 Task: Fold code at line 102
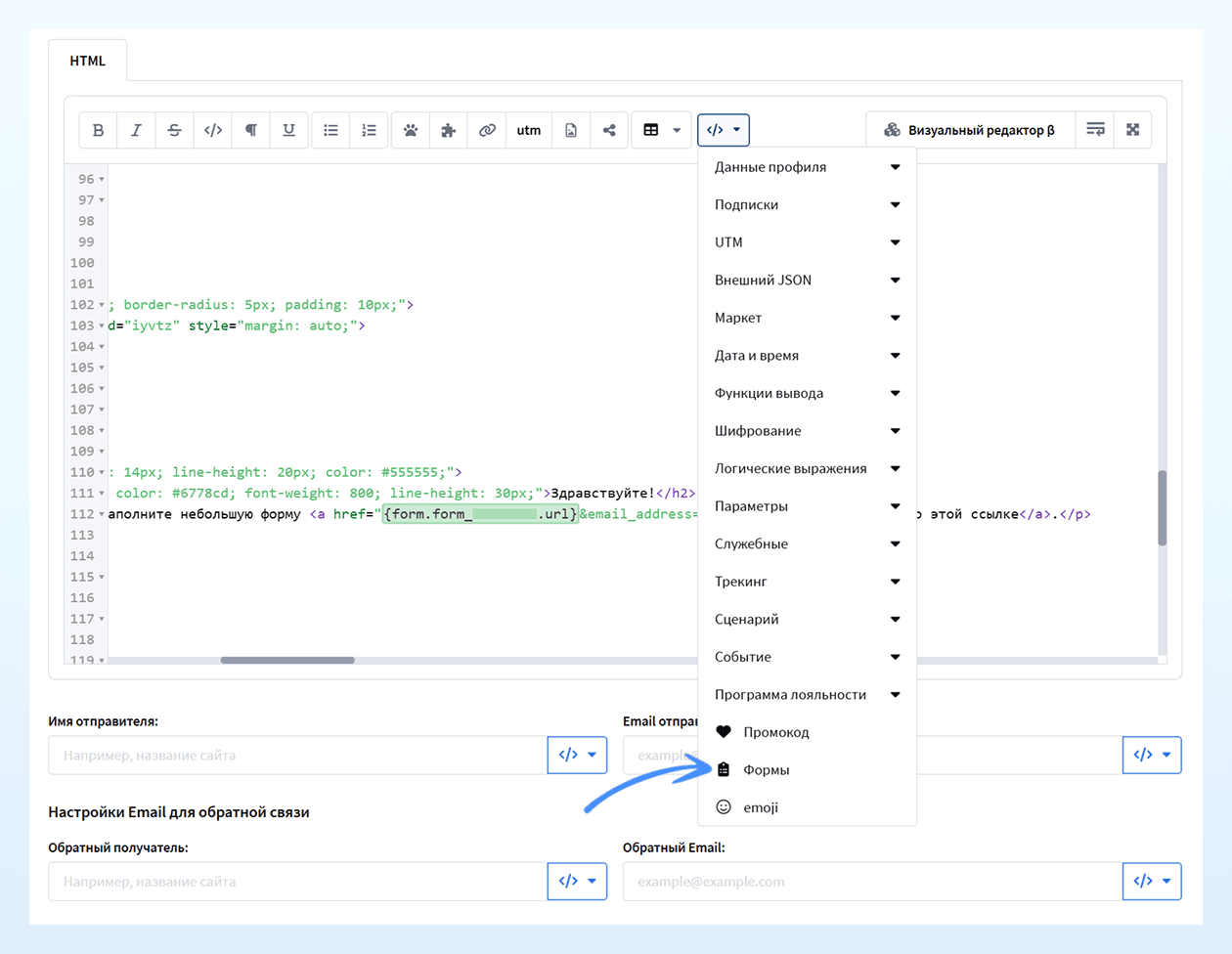coord(102,305)
